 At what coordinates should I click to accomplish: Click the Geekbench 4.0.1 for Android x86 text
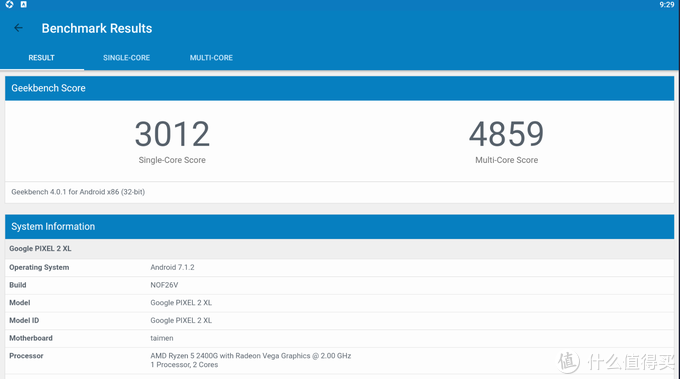tap(78, 192)
